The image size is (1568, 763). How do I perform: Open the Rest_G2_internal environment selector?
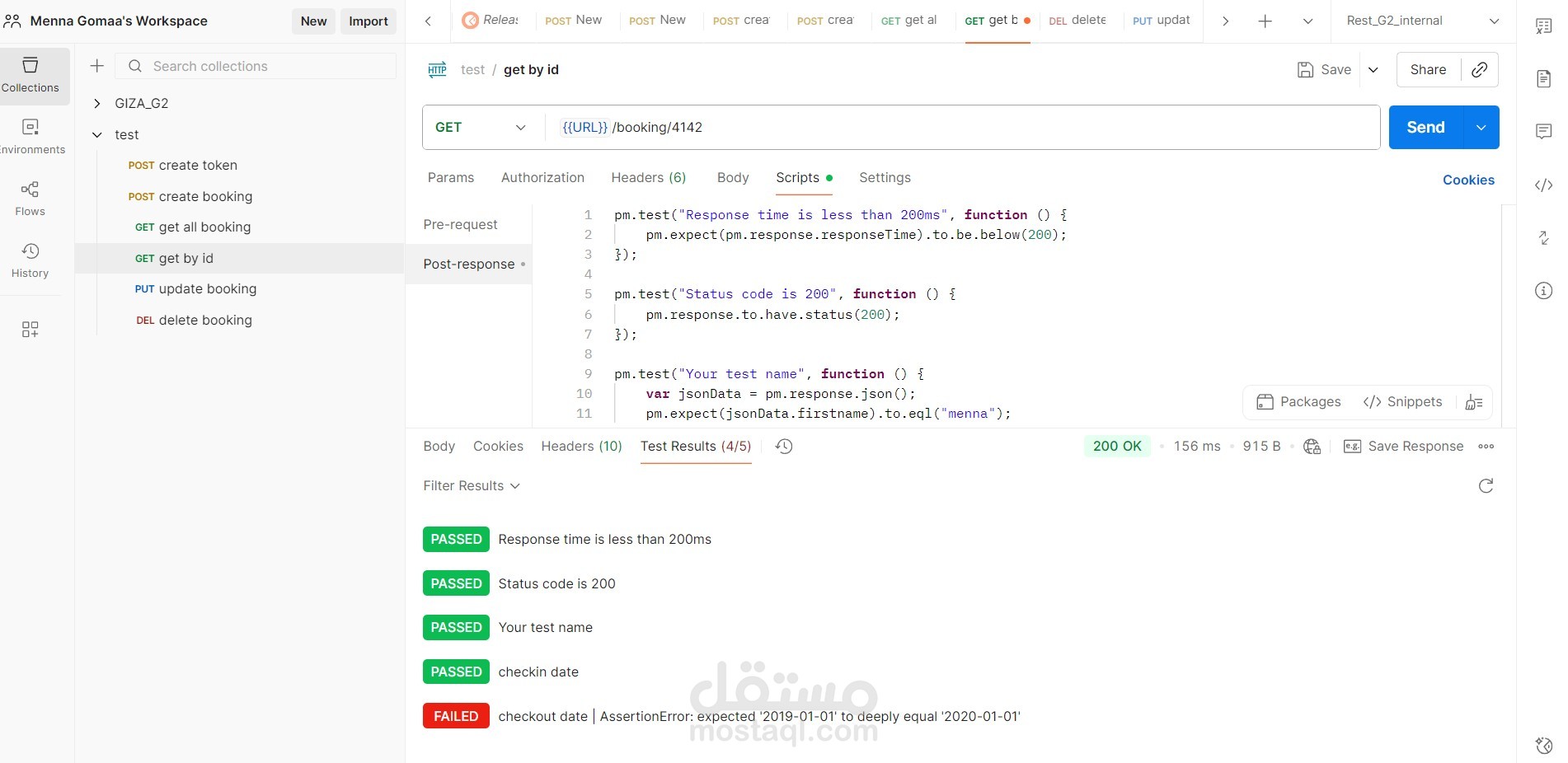click(x=1423, y=21)
